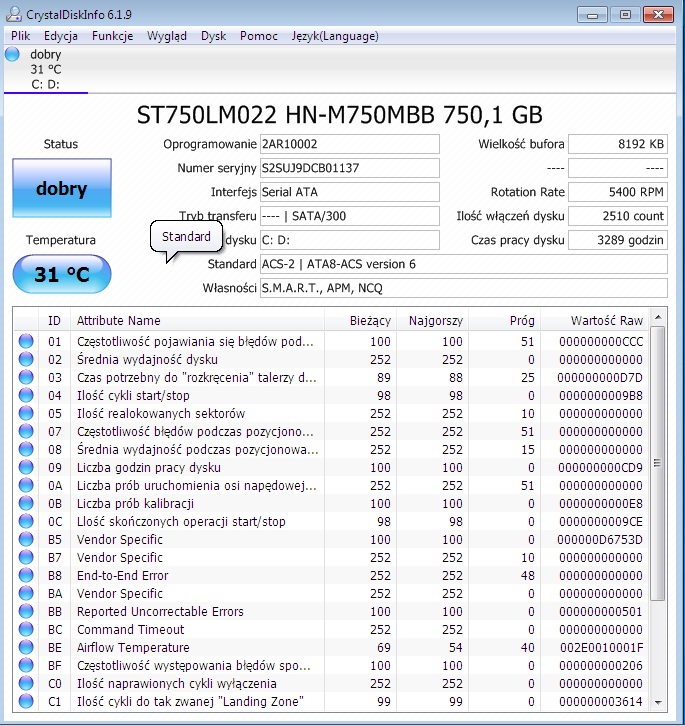The image size is (685, 726).
Task: Open the Funkcje menu
Action: (113, 36)
